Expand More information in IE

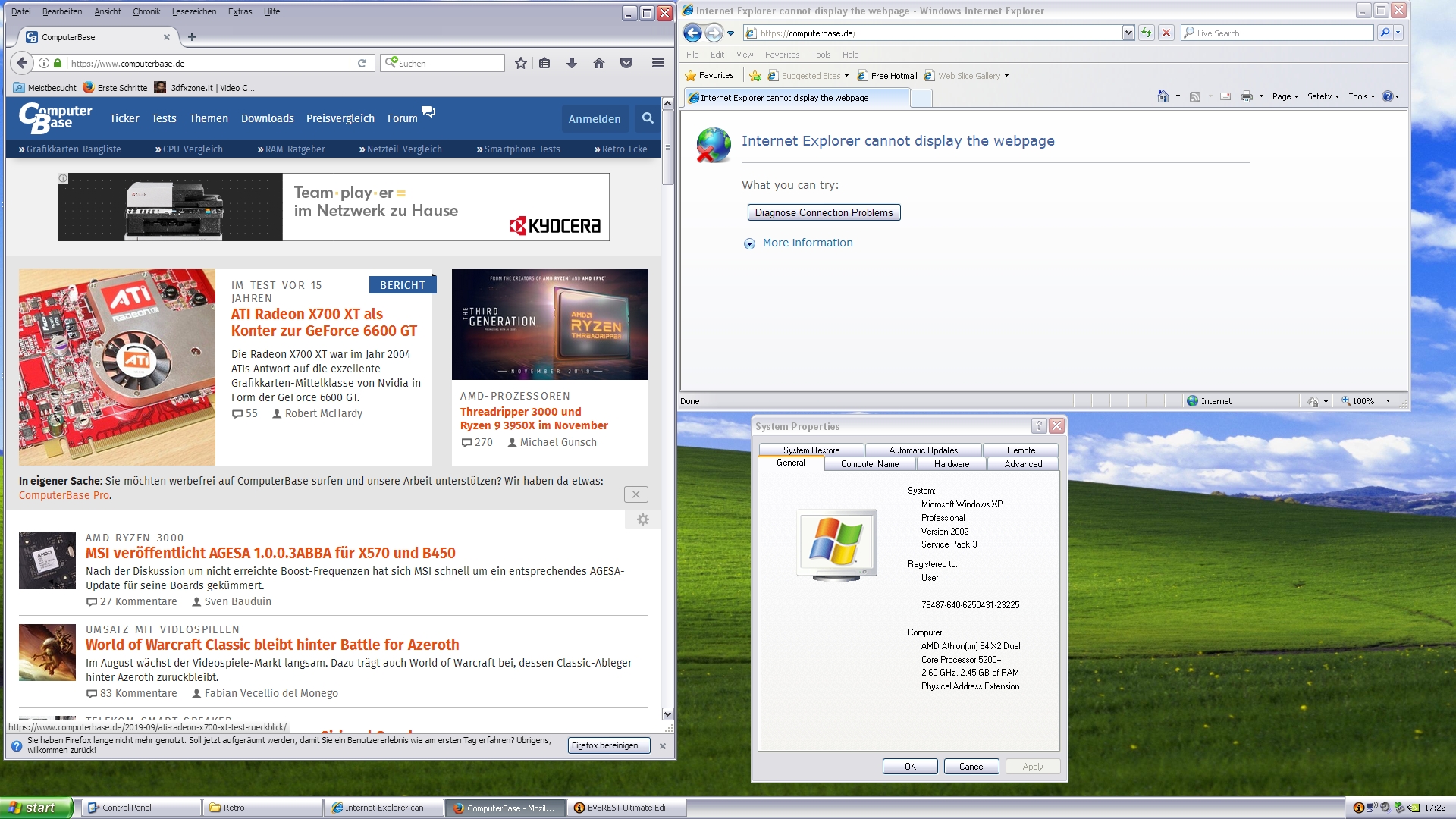click(x=807, y=243)
